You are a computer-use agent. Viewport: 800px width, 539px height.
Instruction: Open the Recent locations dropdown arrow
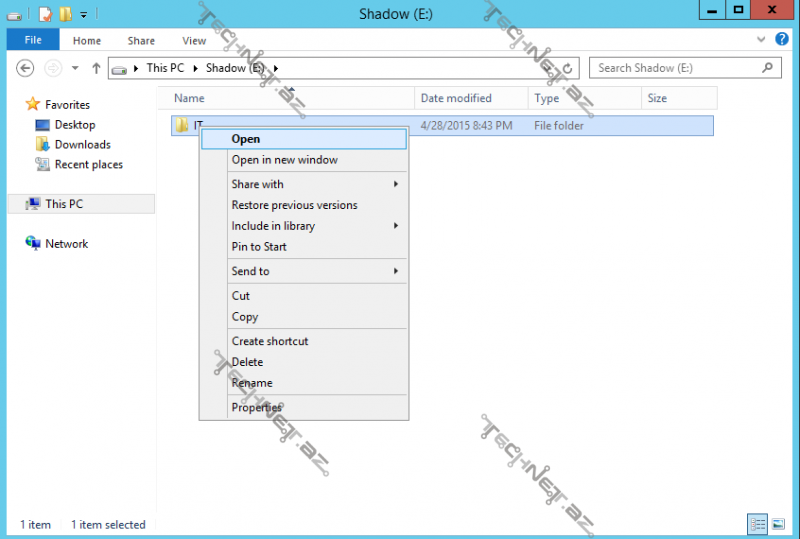click(75, 68)
